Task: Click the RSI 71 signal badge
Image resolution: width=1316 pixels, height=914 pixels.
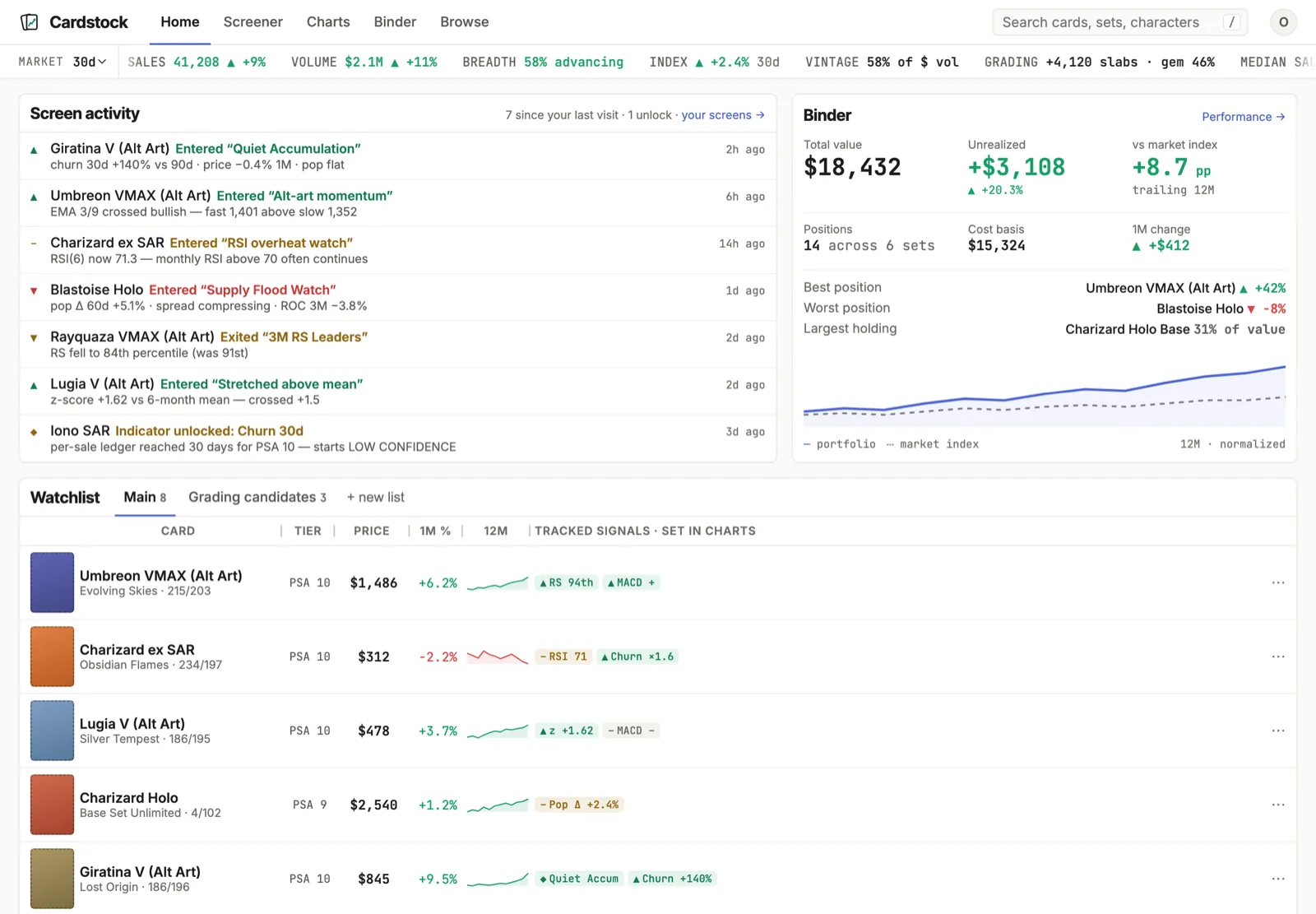Action: coord(563,657)
